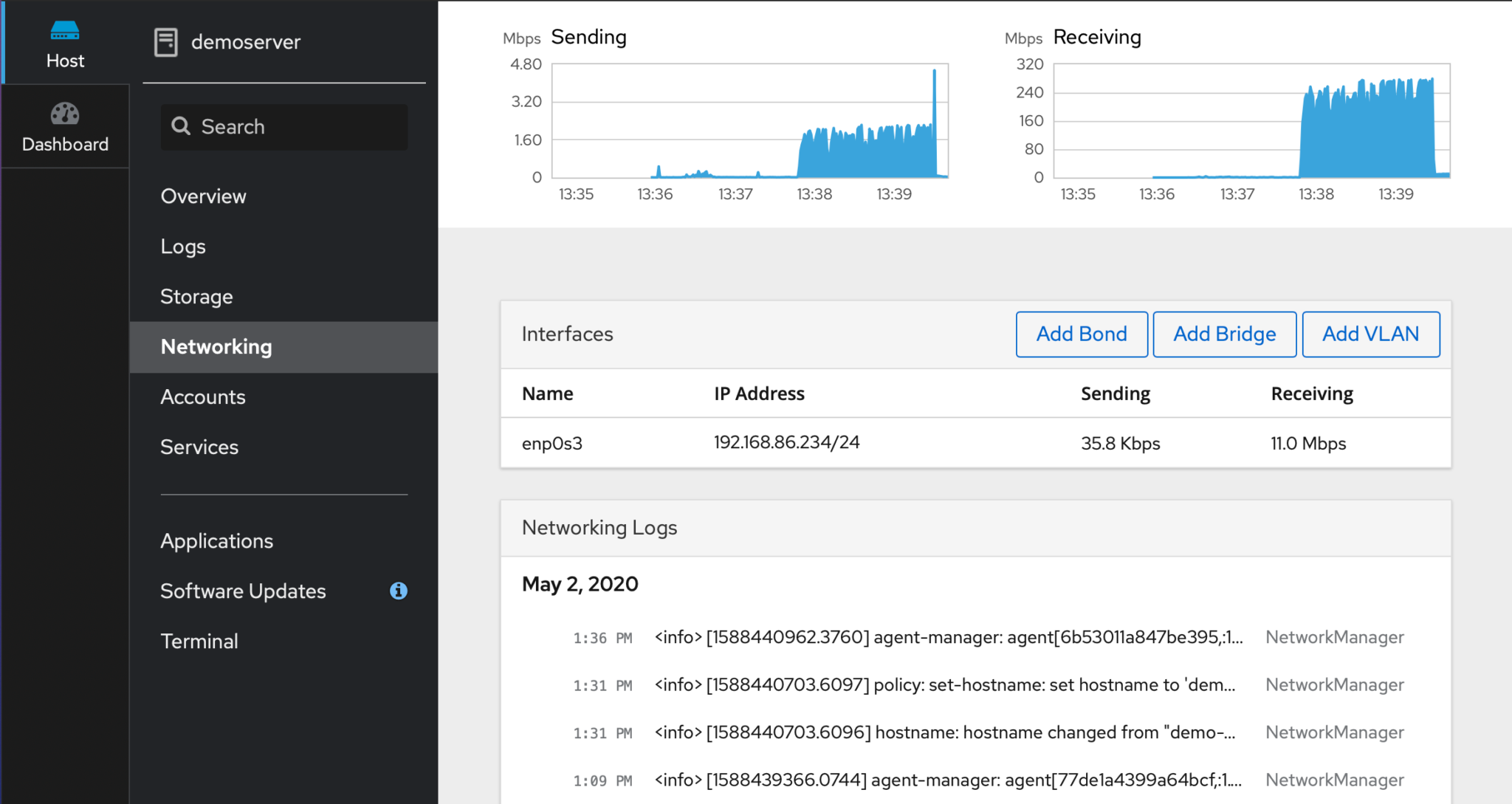Go to the Logs section

pyautogui.click(x=183, y=247)
